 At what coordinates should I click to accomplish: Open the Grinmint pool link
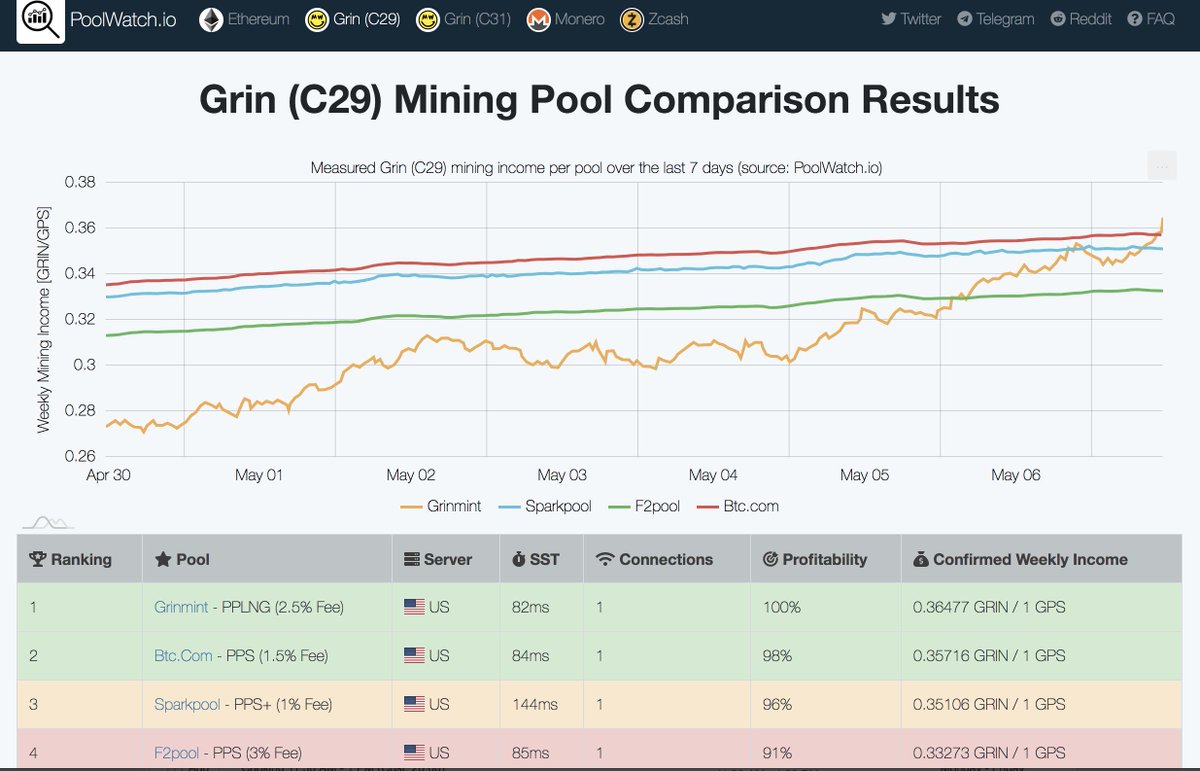click(180, 607)
